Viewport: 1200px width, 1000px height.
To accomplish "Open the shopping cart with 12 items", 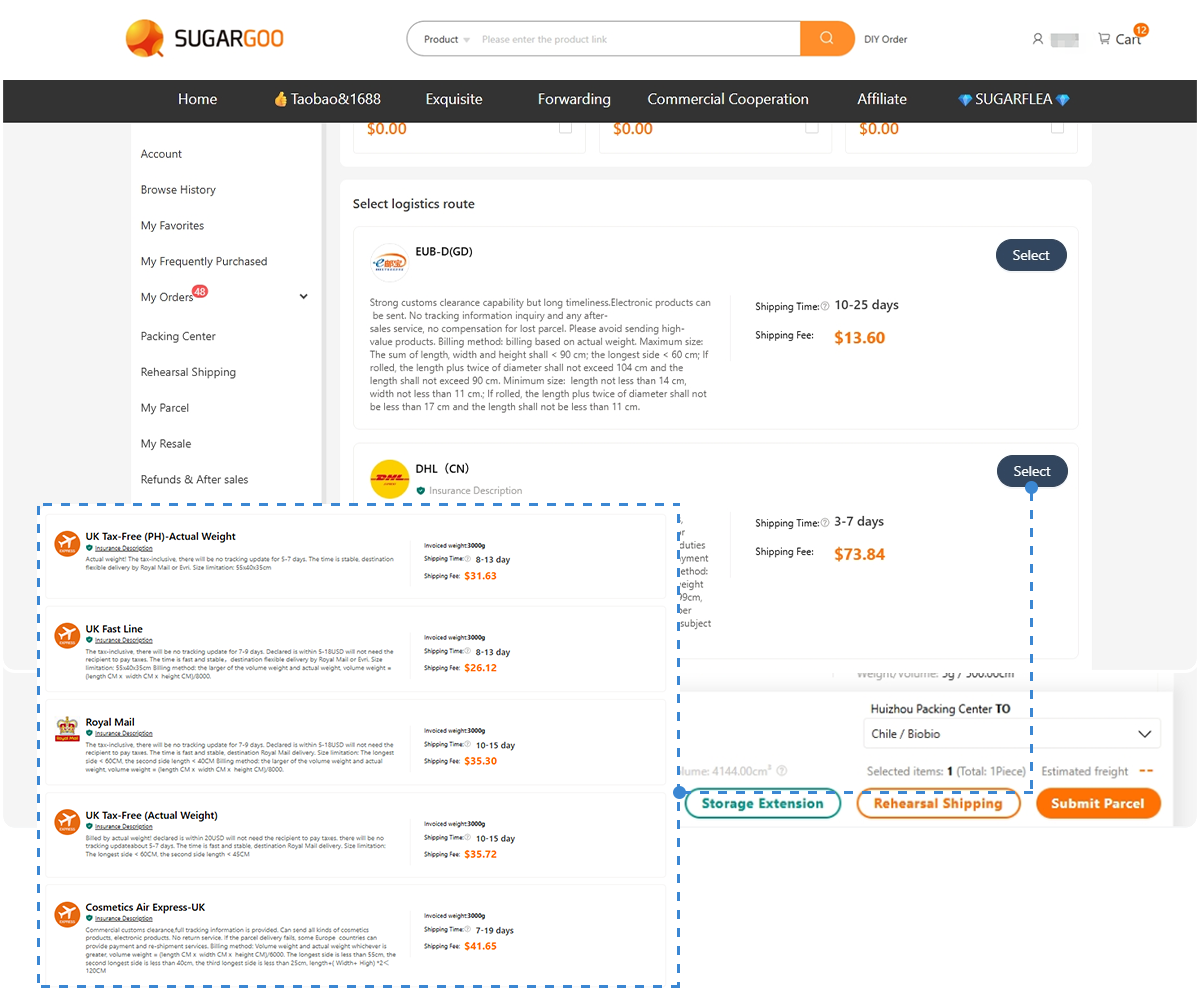I will tap(1122, 40).
